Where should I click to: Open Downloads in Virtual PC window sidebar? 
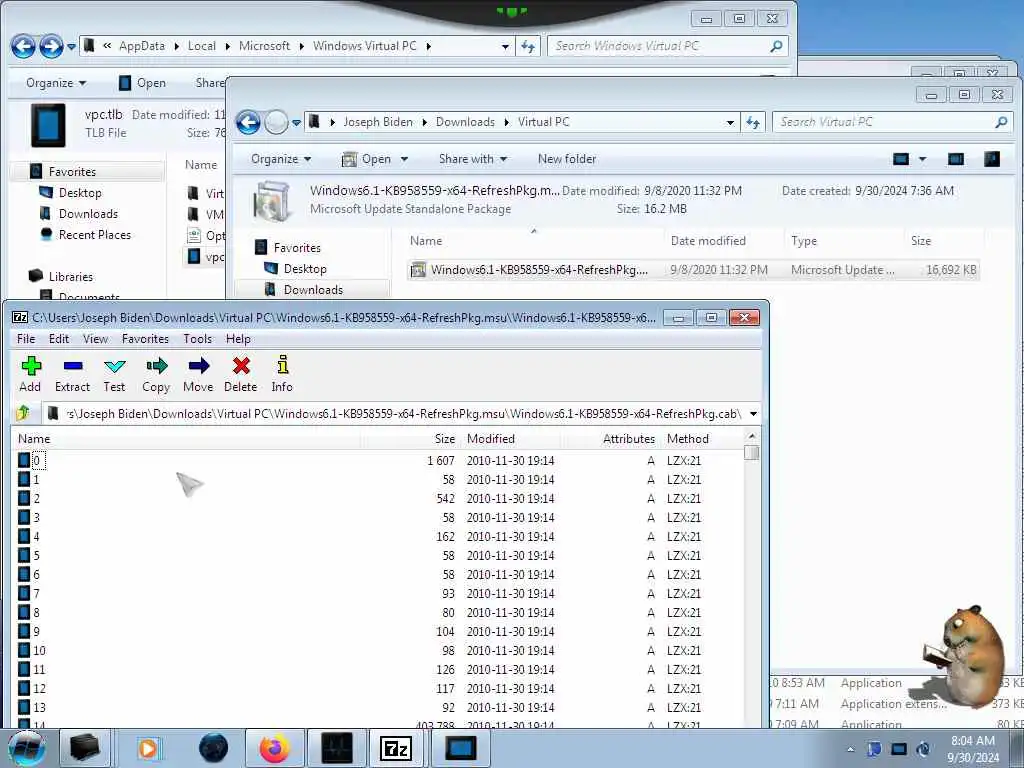point(313,290)
